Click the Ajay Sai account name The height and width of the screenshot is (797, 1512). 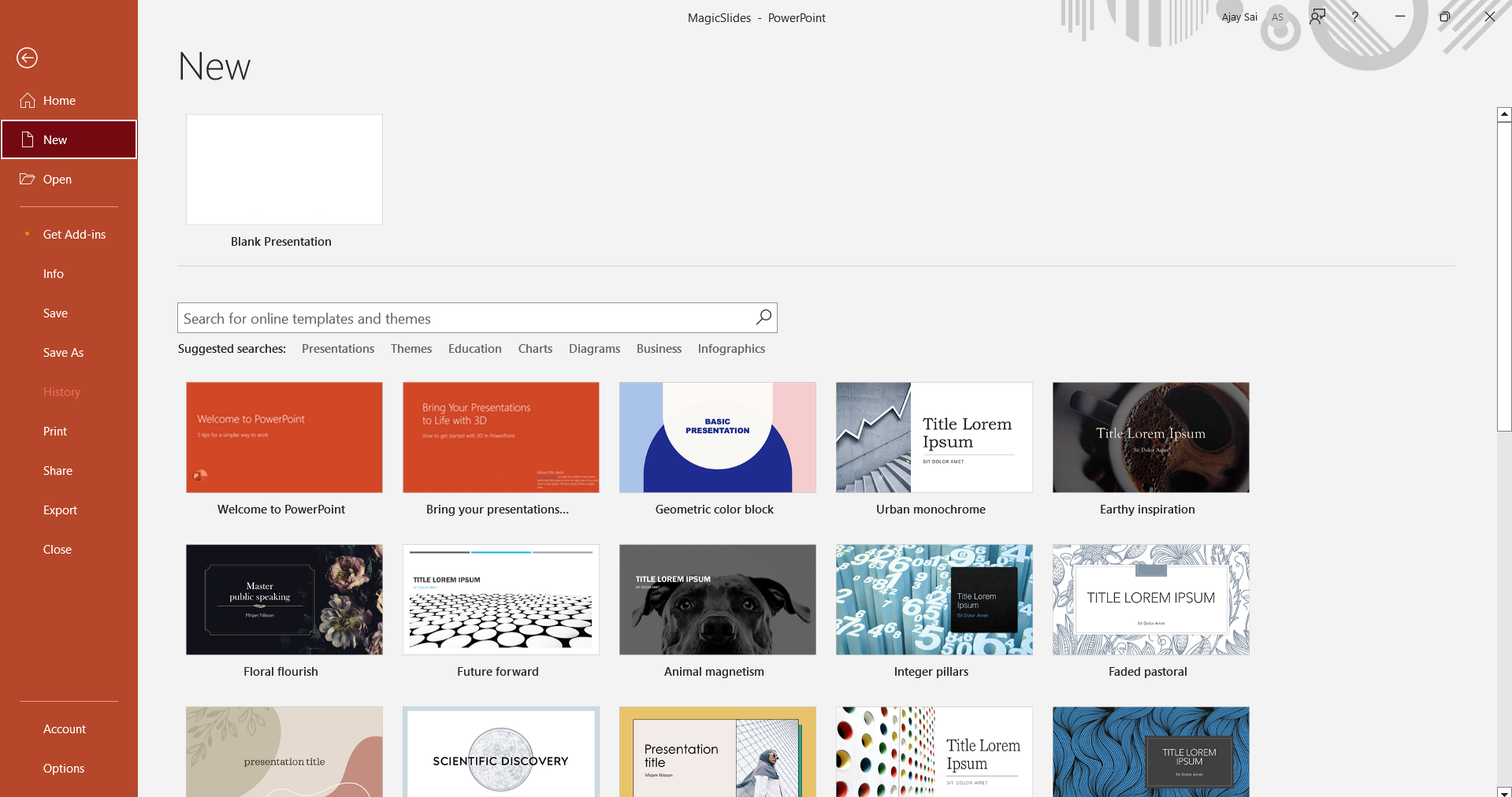[x=1239, y=17]
